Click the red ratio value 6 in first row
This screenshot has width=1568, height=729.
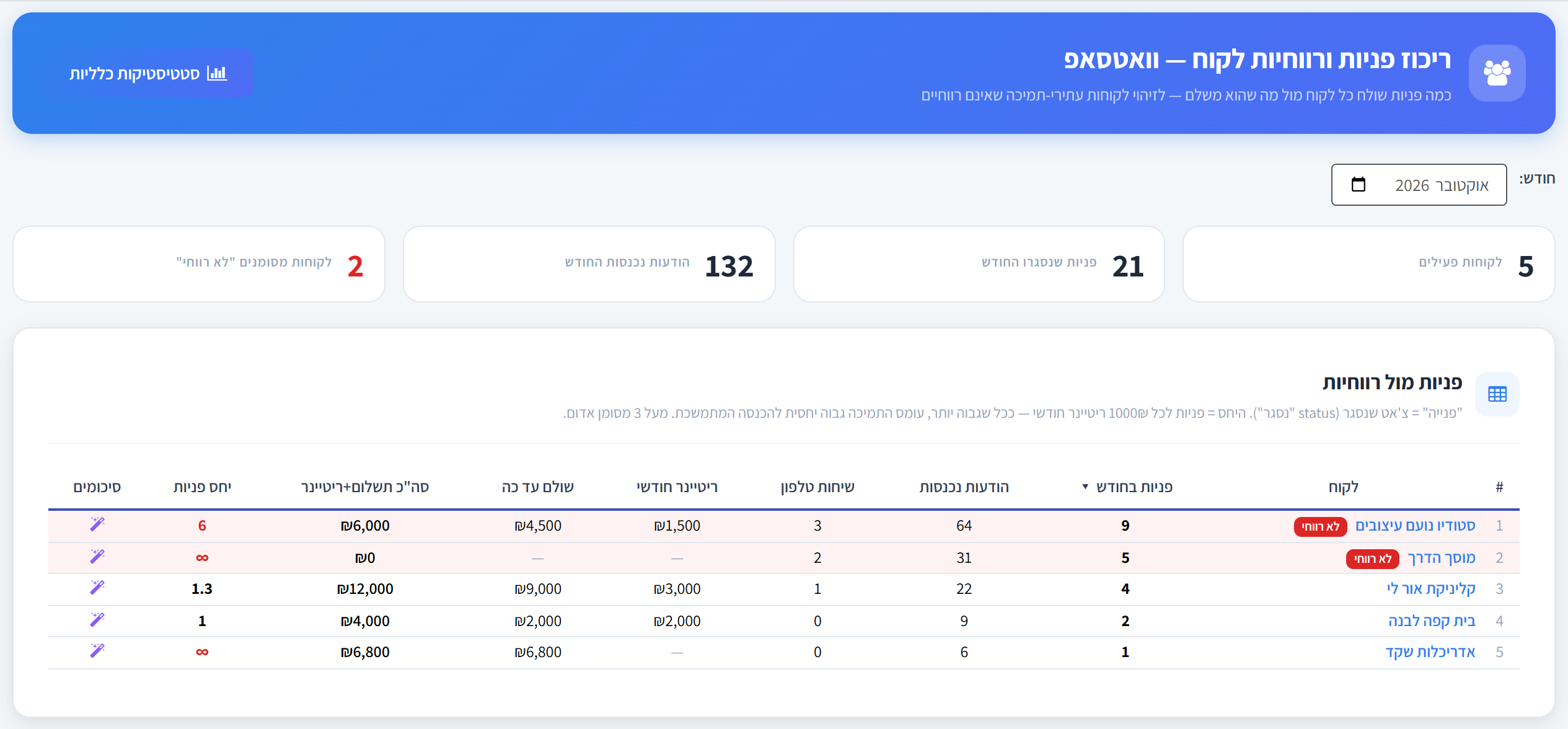(x=202, y=526)
